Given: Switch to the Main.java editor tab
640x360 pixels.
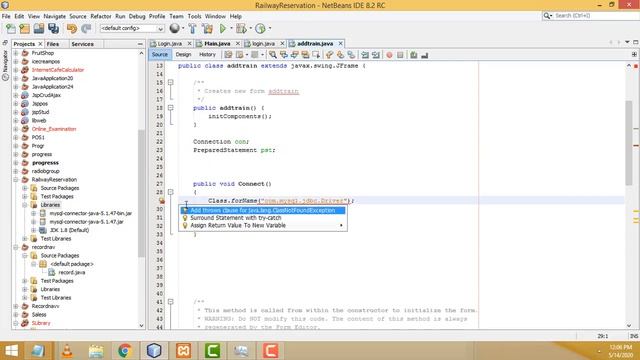Looking at the screenshot, I should click(217, 44).
